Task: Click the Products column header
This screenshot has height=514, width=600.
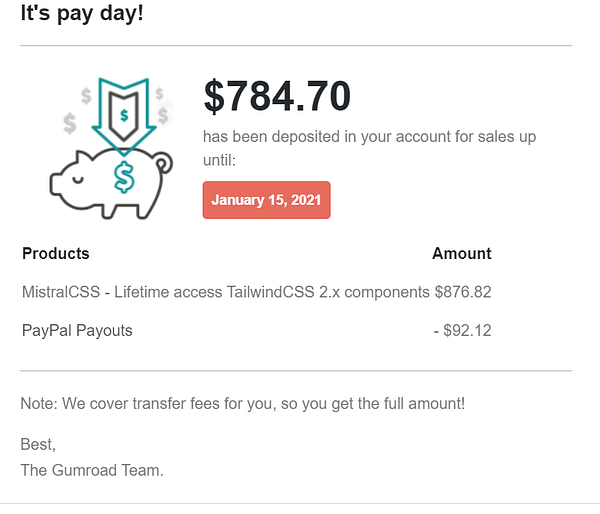Action: pyautogui.click(x=56, y=254)
